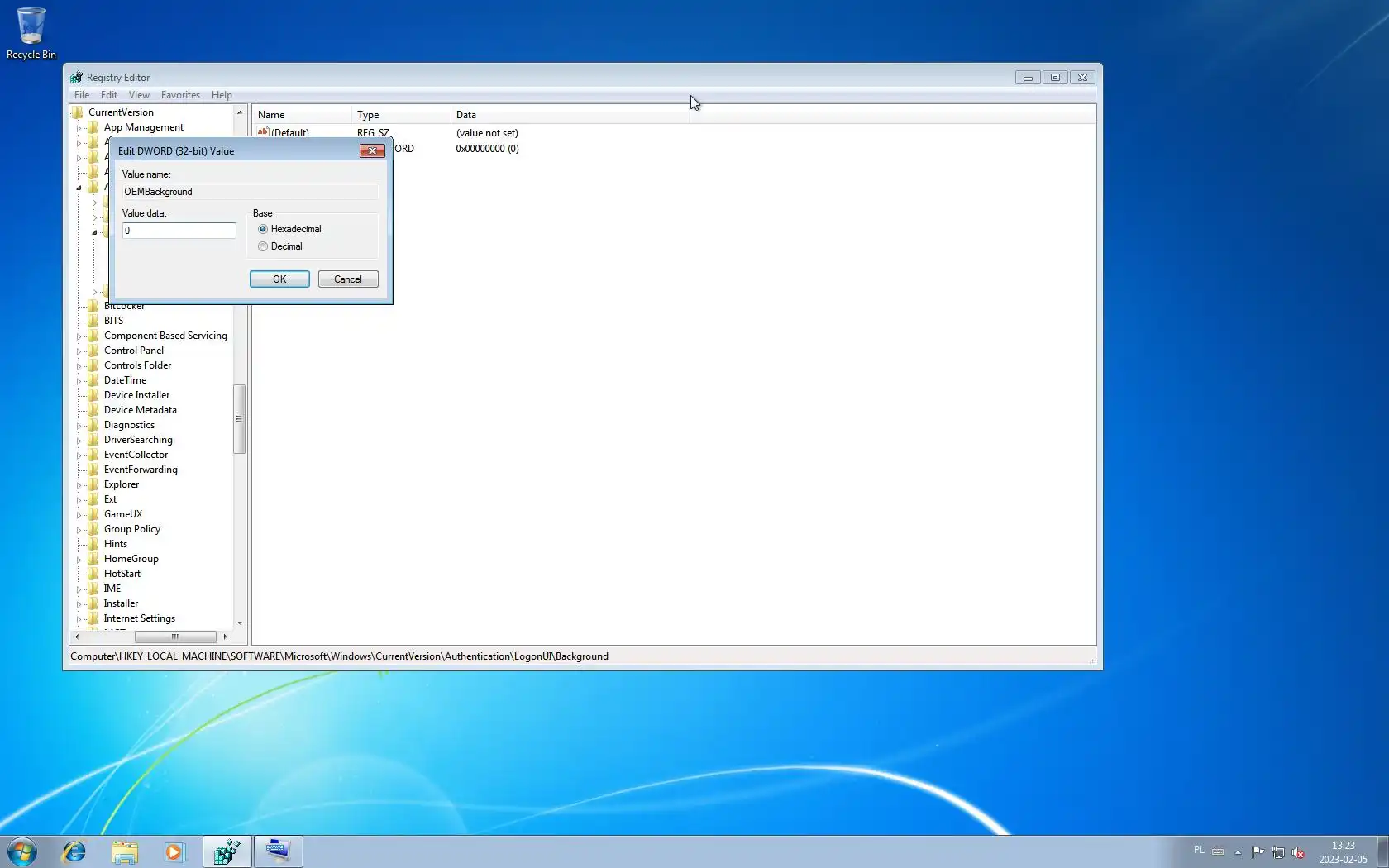This screenshot has height=868, width=1389.
Task: Expand the Internet Settings key
Action: pyautogui.click(x=79, y=619)
